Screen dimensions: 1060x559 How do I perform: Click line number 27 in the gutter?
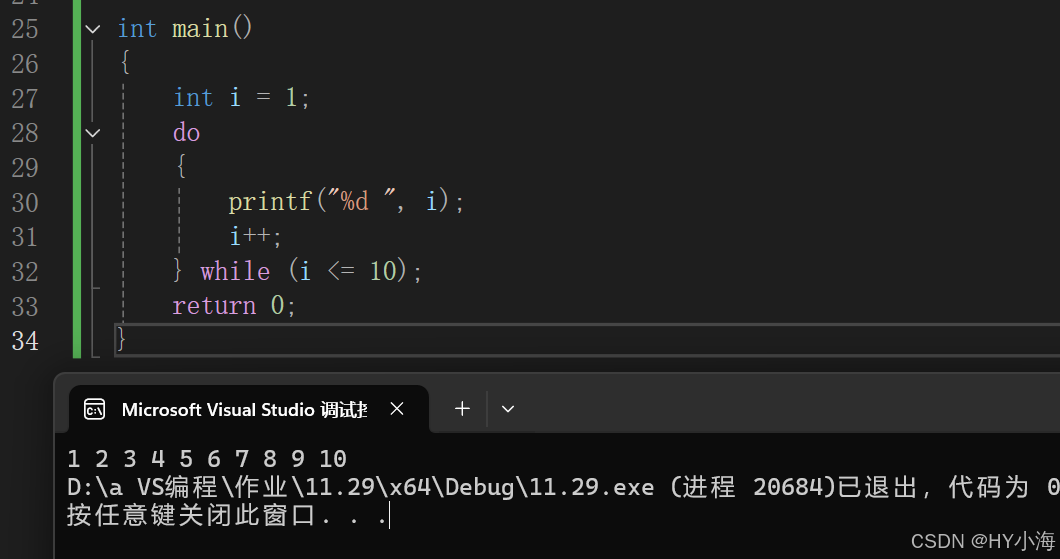coord(25,99)
